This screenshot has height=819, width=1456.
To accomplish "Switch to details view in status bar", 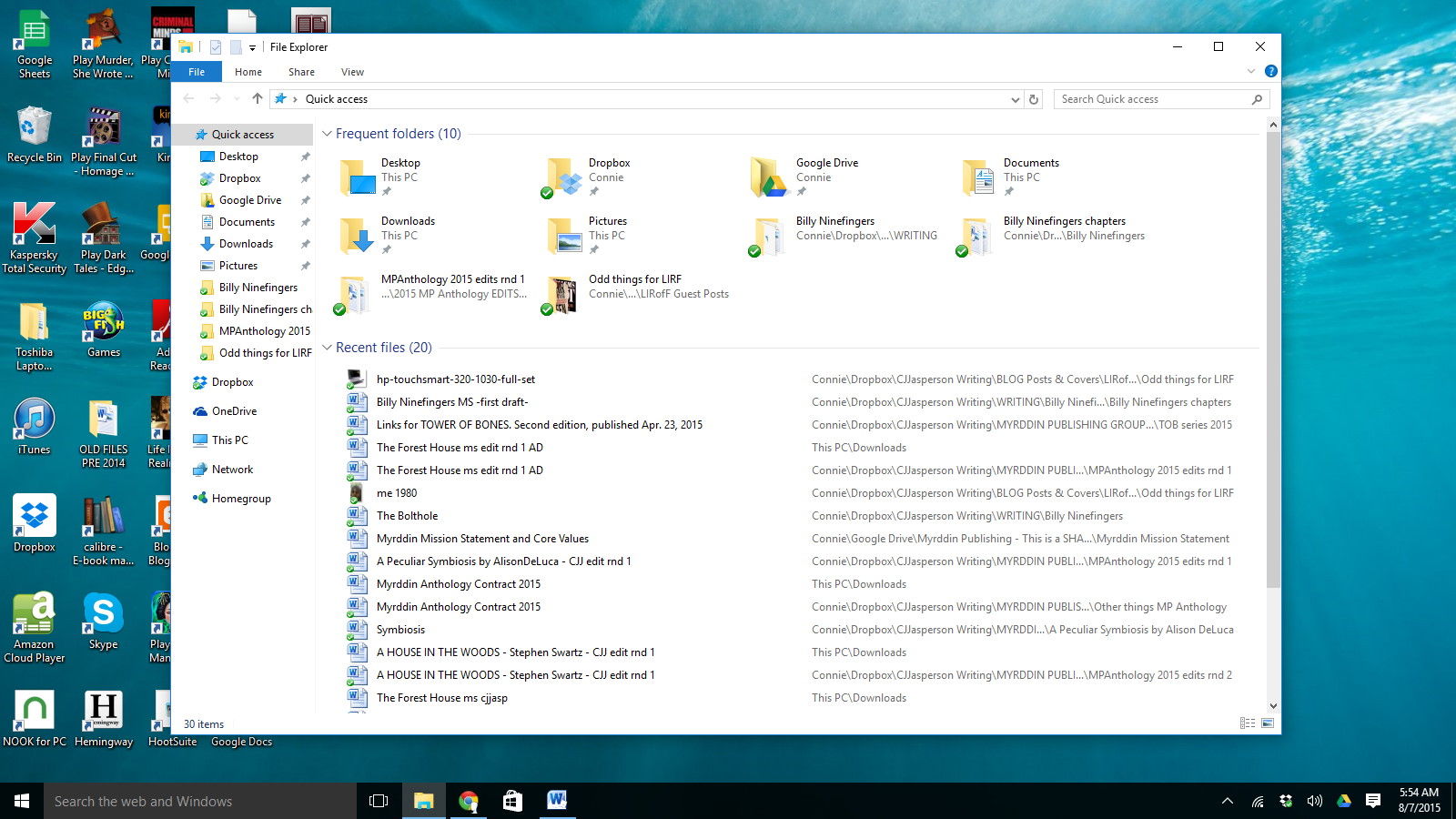I will [1248, 723].
